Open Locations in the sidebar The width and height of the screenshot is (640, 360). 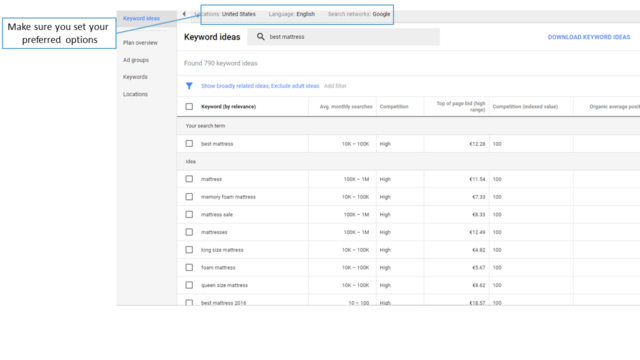[135, 94]
